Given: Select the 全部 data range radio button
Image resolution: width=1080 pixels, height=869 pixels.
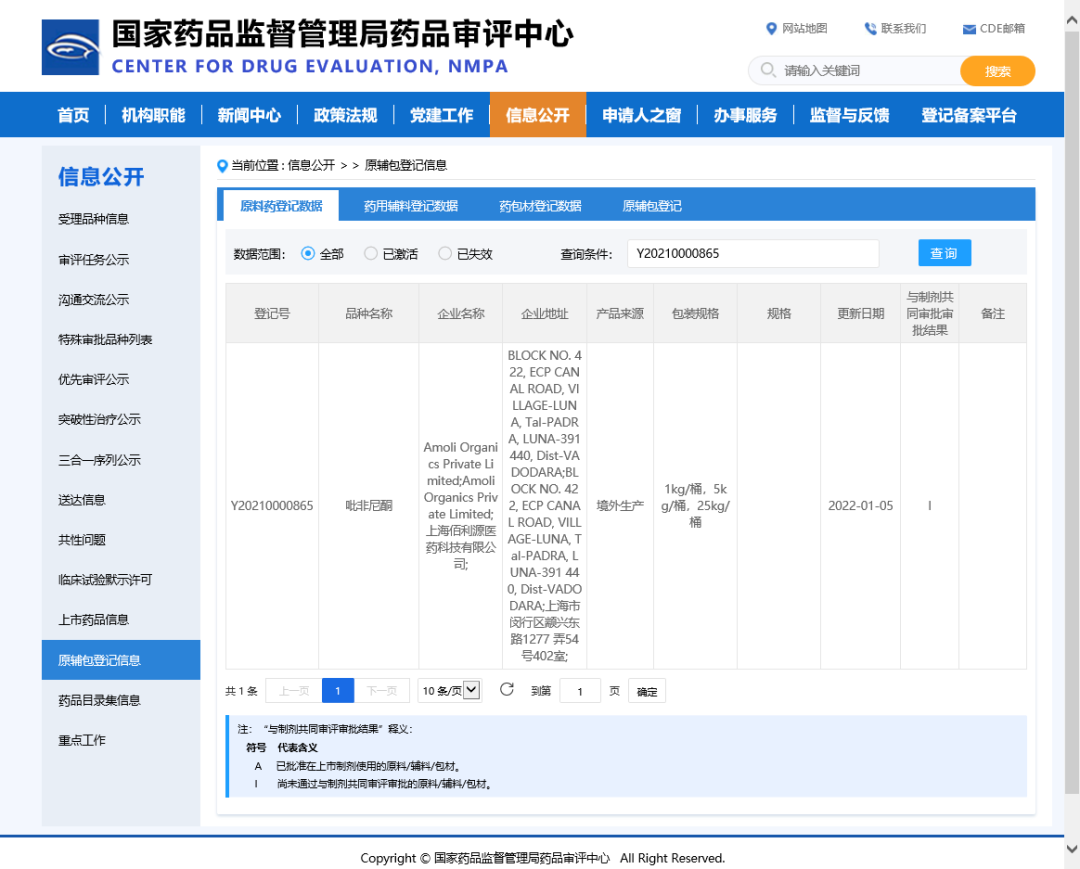Looking at the screenshot, I should point(308,254).
